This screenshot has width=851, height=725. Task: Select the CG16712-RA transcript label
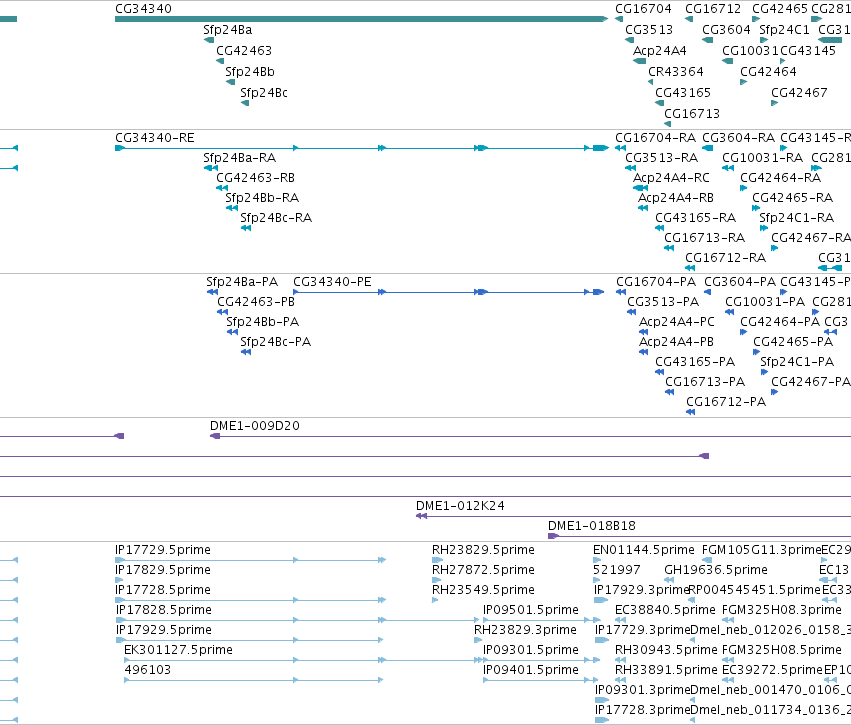[x=725, y=258]
